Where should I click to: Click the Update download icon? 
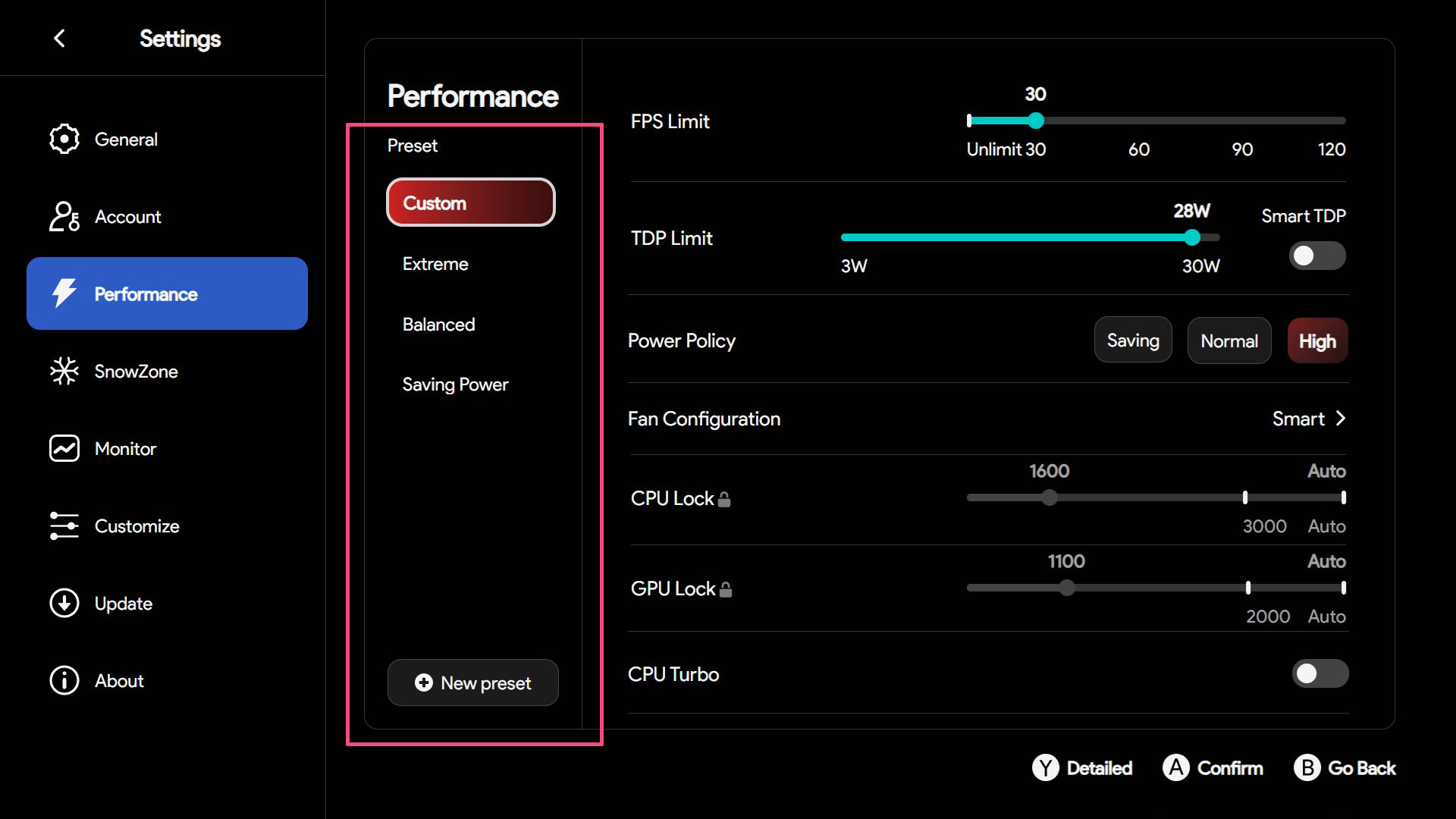point(64,603)
